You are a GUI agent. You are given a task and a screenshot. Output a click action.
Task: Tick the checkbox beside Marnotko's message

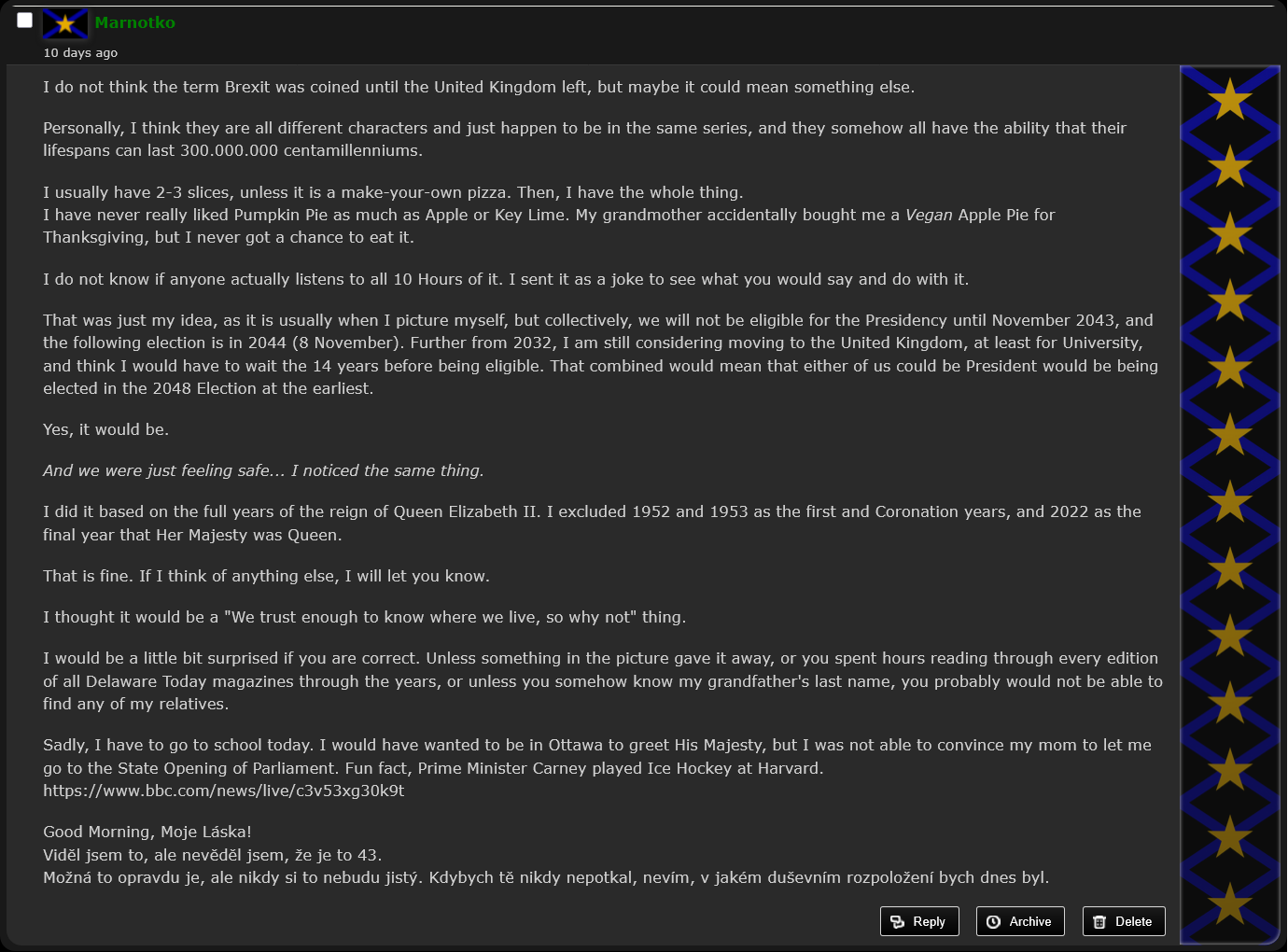point(25,20)
